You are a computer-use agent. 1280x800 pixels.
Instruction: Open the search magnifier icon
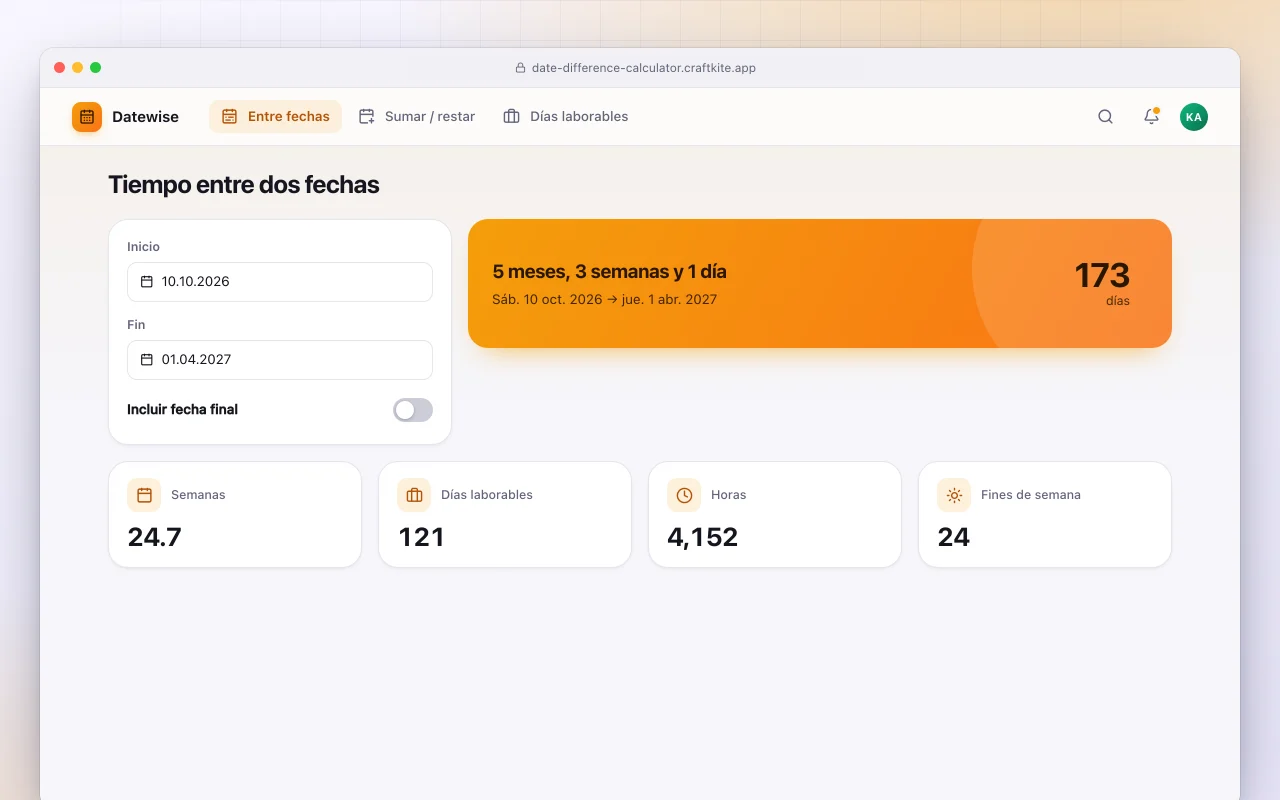pos(1105,117)
